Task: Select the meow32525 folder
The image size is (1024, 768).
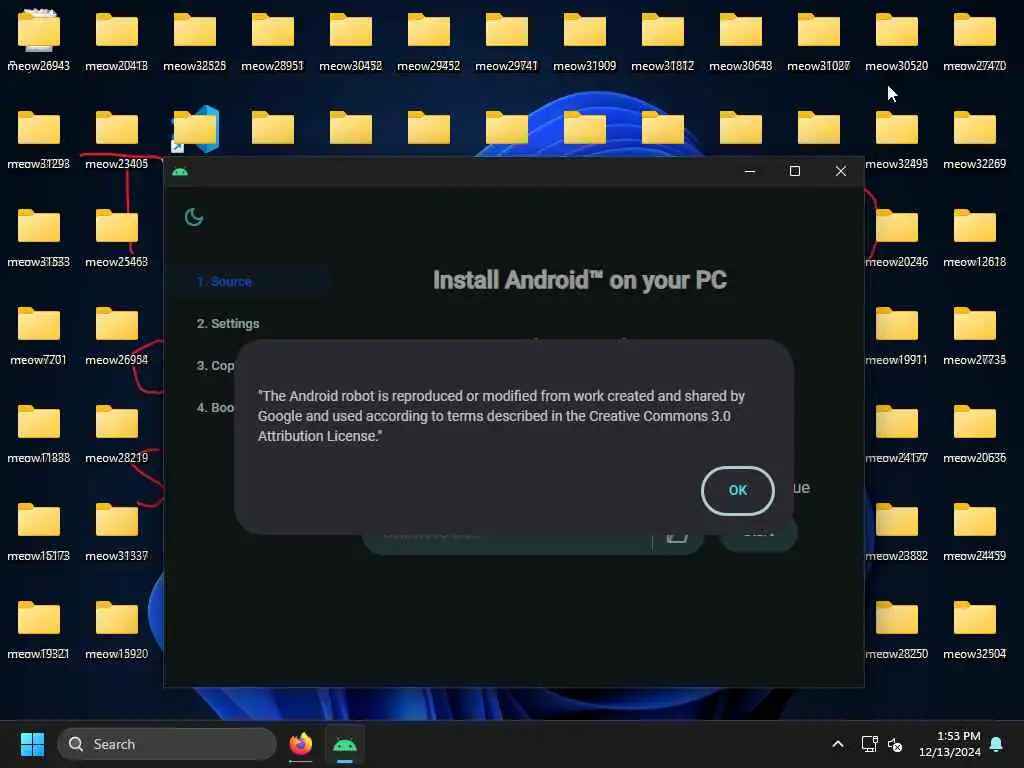Action: (195, 42)
